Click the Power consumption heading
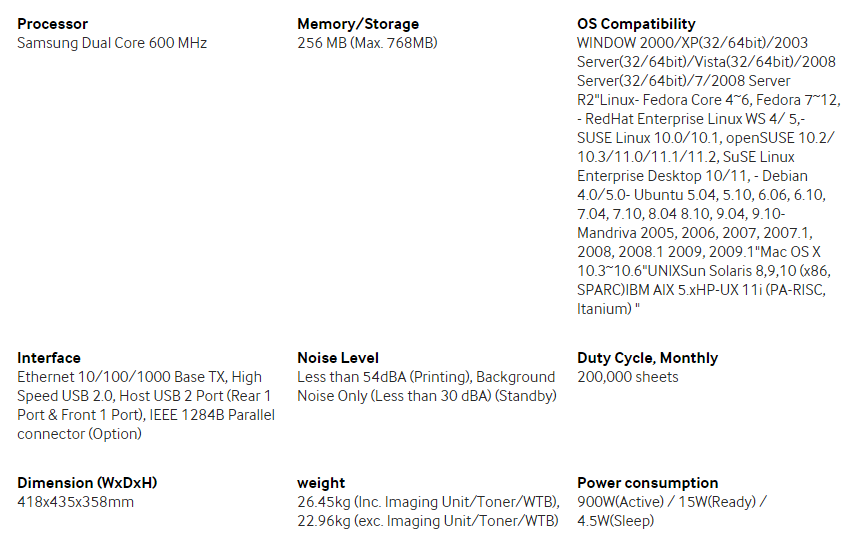This screenshot has height=546, width=867. pyautogui.click(x=647, y=483)
